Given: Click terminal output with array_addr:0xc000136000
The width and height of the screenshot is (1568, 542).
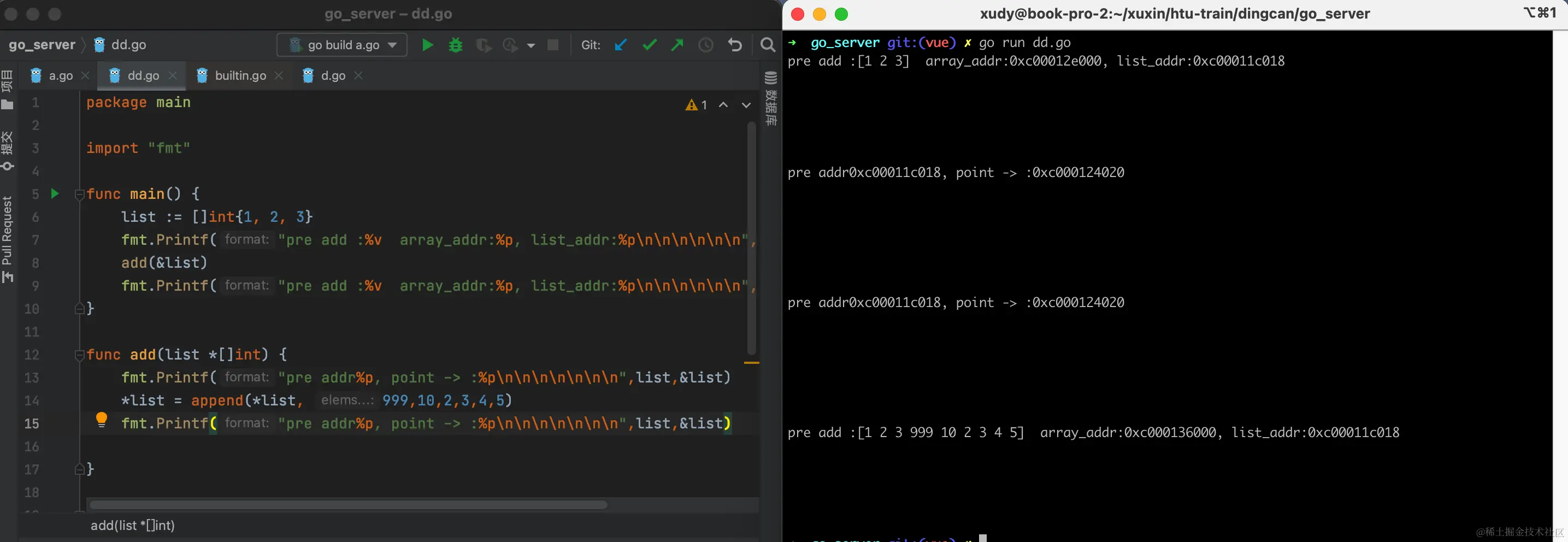Looking at the screenshot, I should click(1093, 432).
